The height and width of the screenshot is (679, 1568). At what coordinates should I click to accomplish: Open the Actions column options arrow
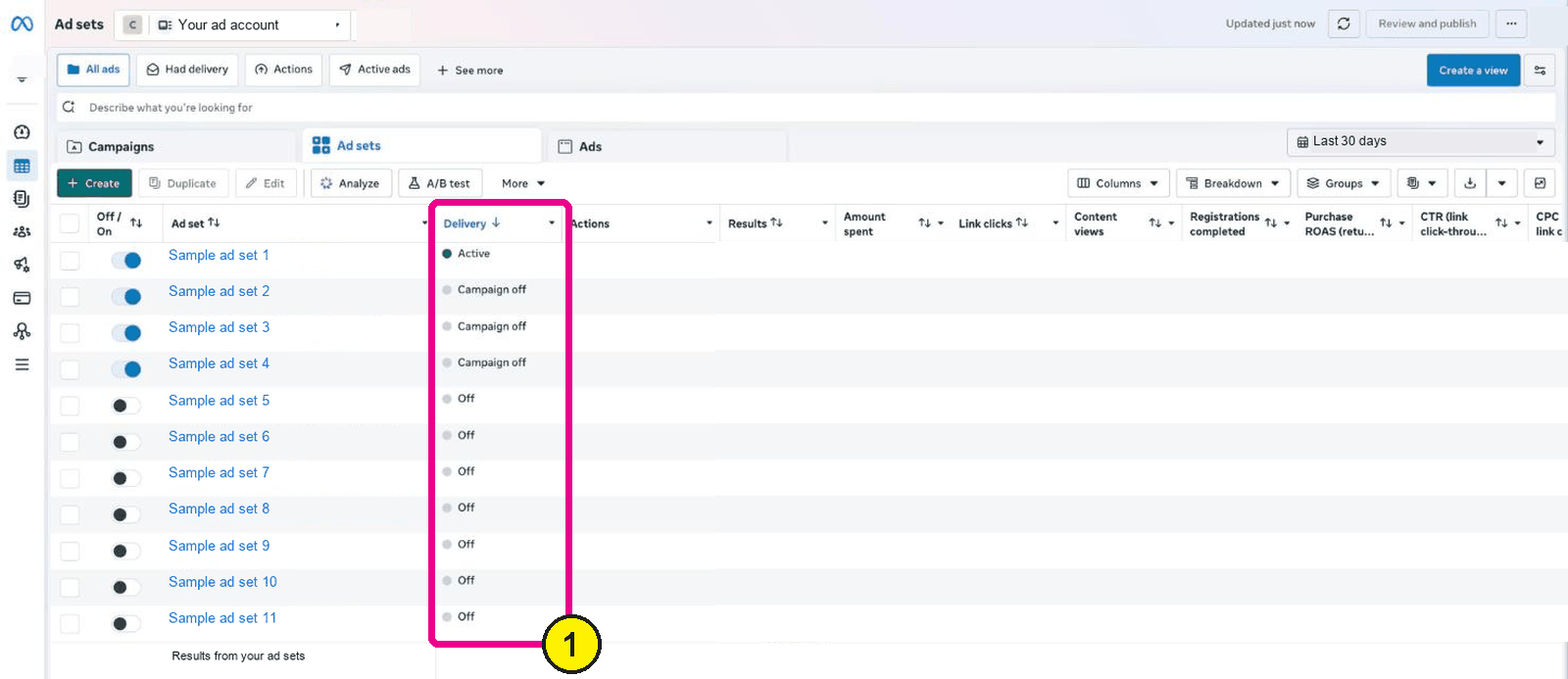710,223
